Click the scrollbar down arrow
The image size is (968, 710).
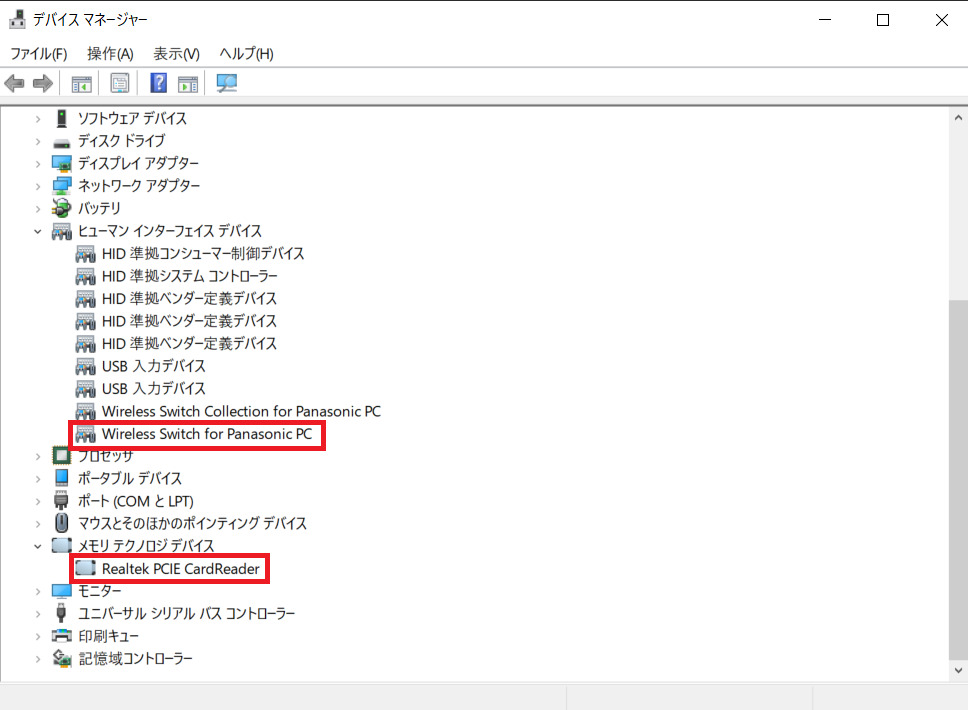click(958, 670)
